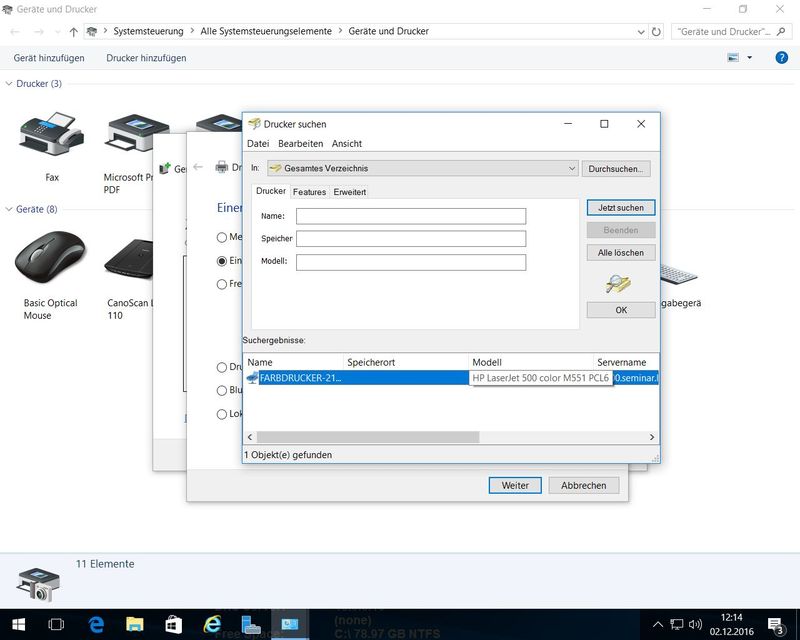This screenshot has width=800, height=640.
Task: Open help with the blue question mark
Action: pos(782,58)
